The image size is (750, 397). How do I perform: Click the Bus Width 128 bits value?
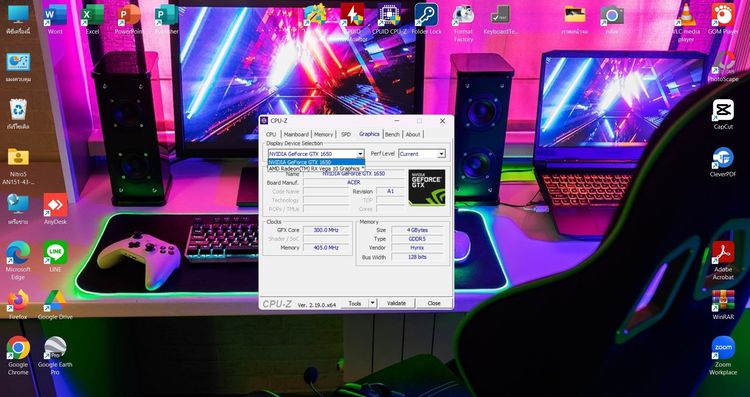[x=417, y=257]
